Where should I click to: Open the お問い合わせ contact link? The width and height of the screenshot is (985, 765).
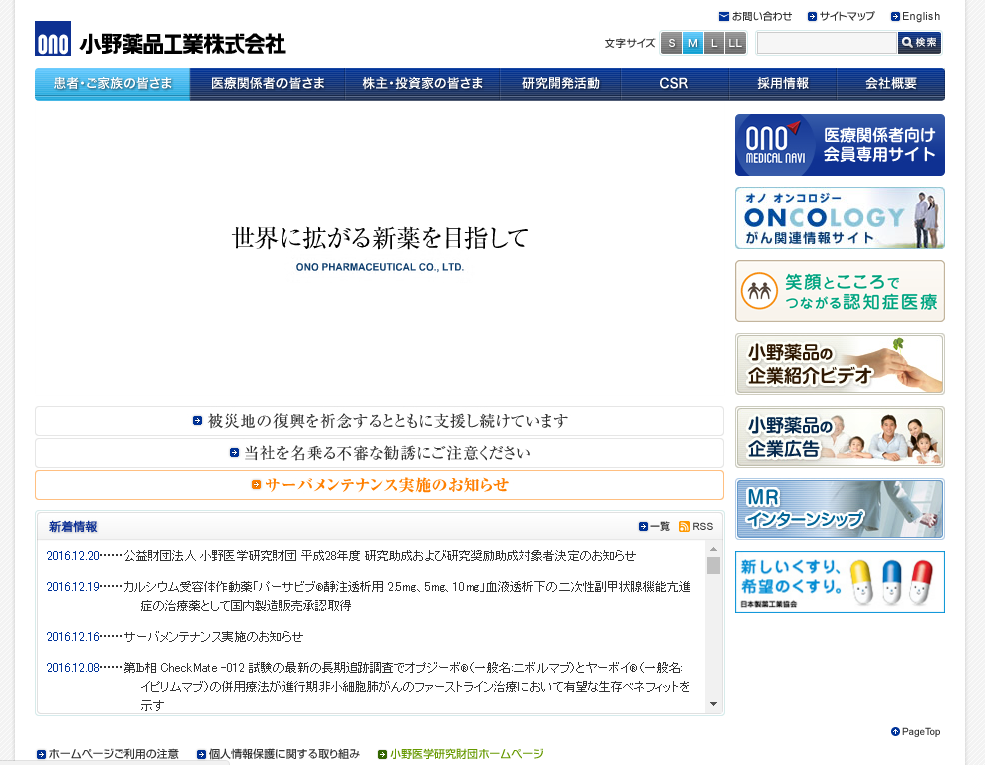[x=761, y=16]
